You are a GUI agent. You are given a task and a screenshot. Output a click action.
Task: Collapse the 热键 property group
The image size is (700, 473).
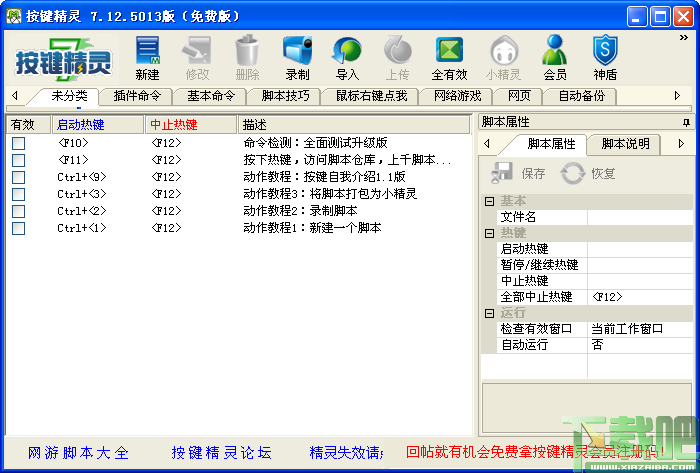point(489,233)
